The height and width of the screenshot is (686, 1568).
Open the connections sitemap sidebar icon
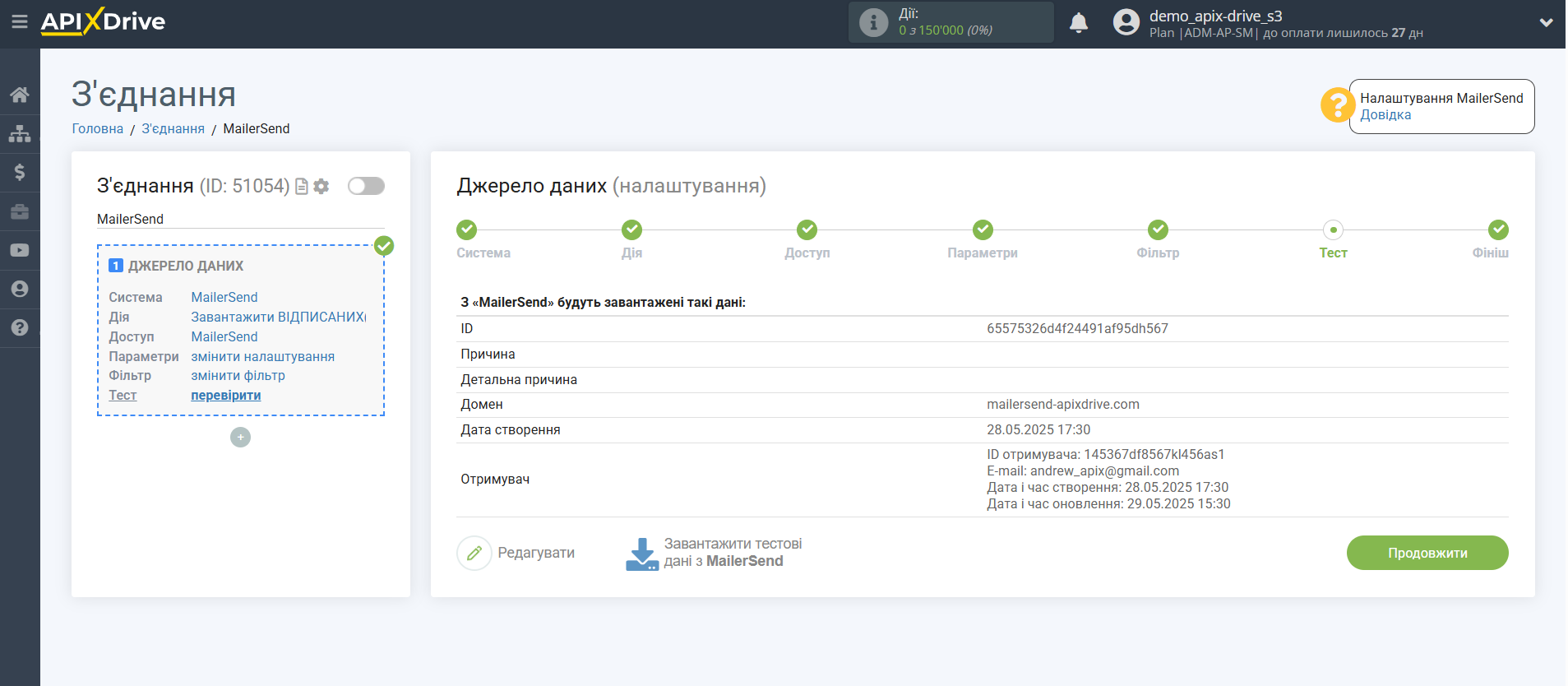(x=20, y=133)
